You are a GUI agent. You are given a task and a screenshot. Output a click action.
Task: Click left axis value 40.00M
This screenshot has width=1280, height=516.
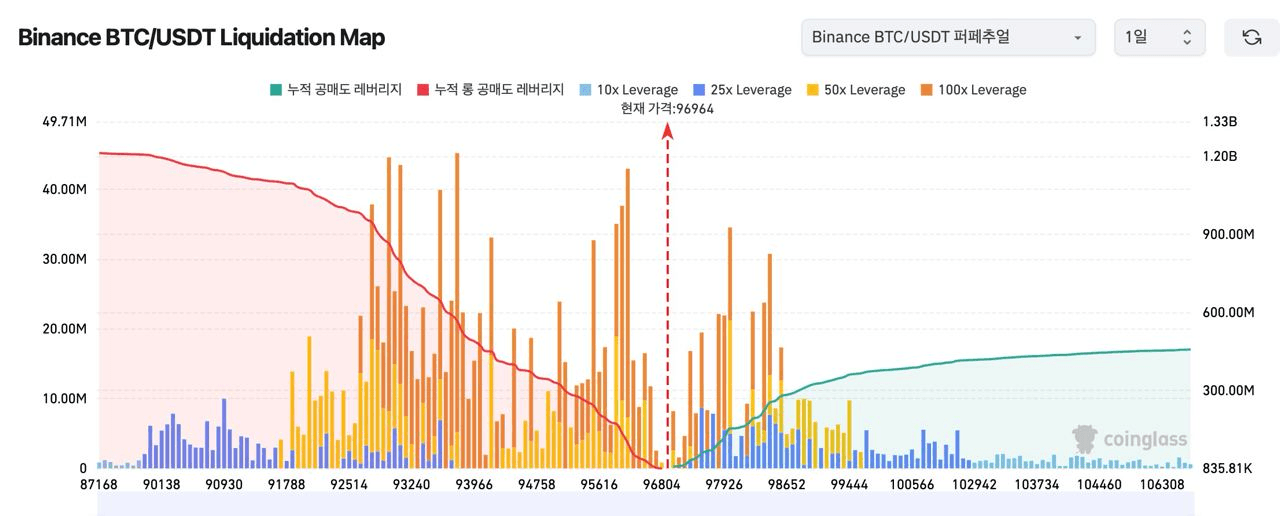pos(65,189)
